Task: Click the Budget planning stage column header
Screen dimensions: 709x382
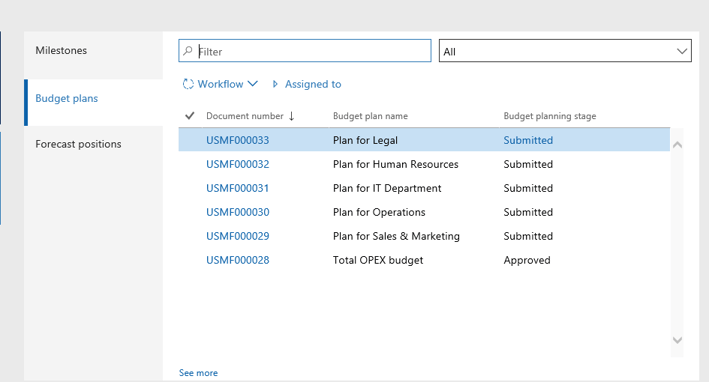Action: [550, 116]
